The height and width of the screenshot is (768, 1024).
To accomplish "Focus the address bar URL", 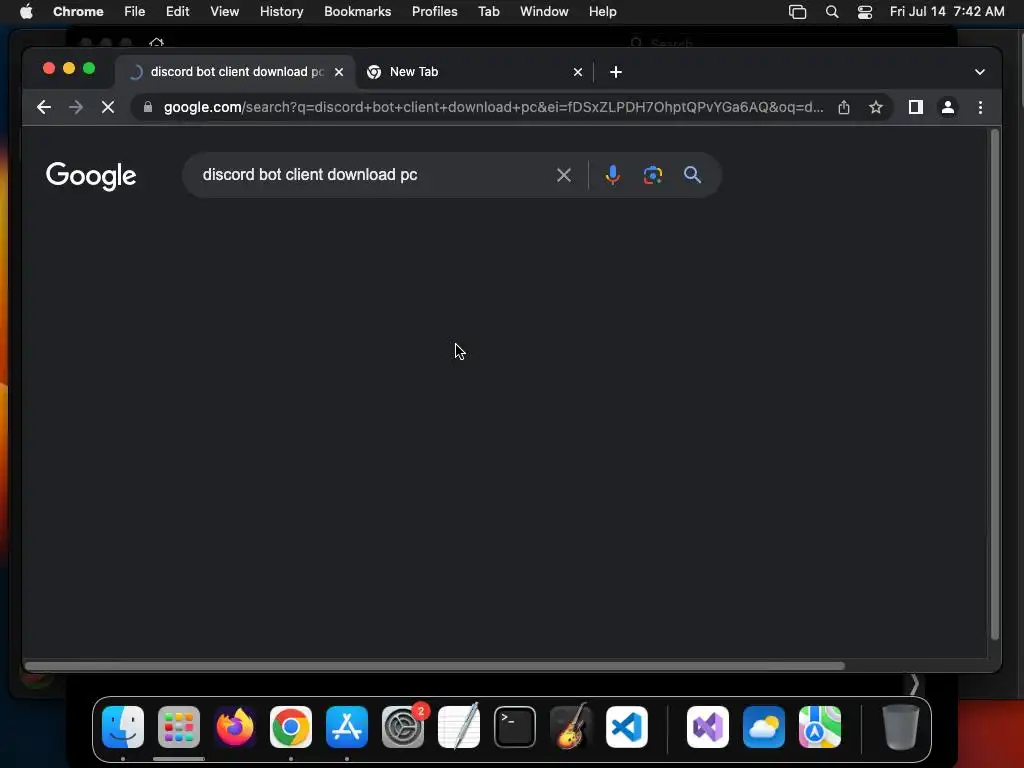I will [x=493, y=107].
